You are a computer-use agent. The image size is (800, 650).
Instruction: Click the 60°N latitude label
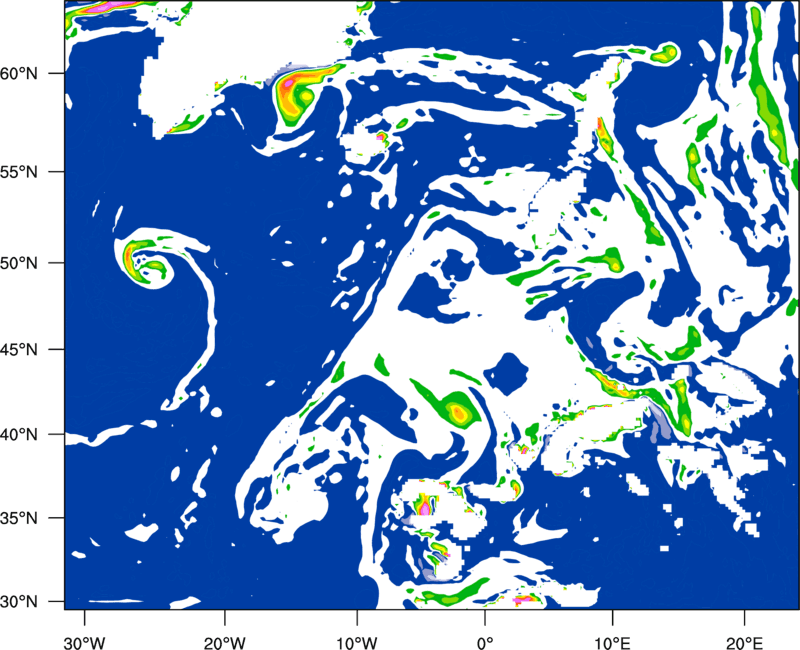pyautogui.click(x=19, y=73)
